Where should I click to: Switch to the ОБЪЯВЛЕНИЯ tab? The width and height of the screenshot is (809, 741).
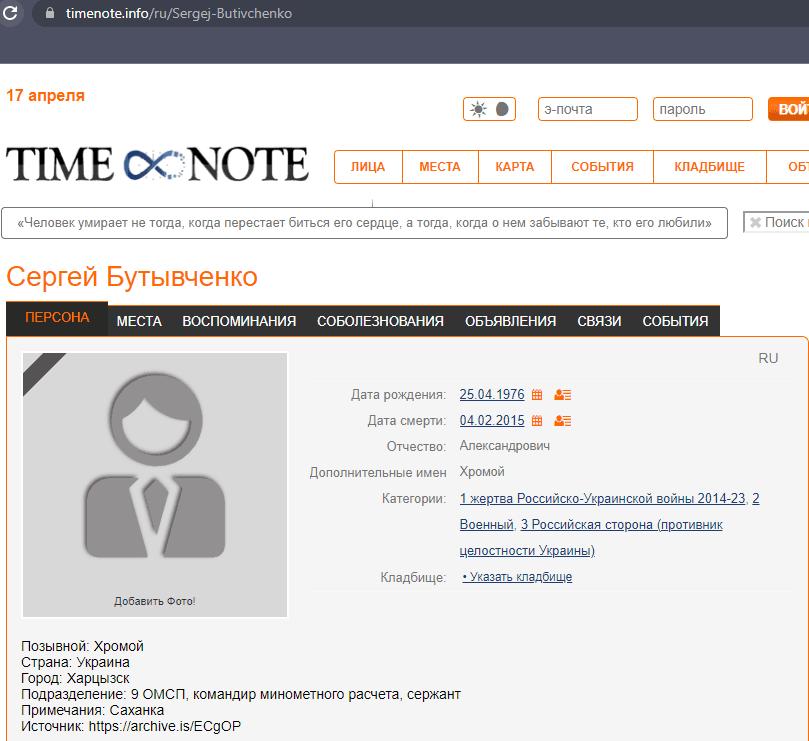[510, 321]
